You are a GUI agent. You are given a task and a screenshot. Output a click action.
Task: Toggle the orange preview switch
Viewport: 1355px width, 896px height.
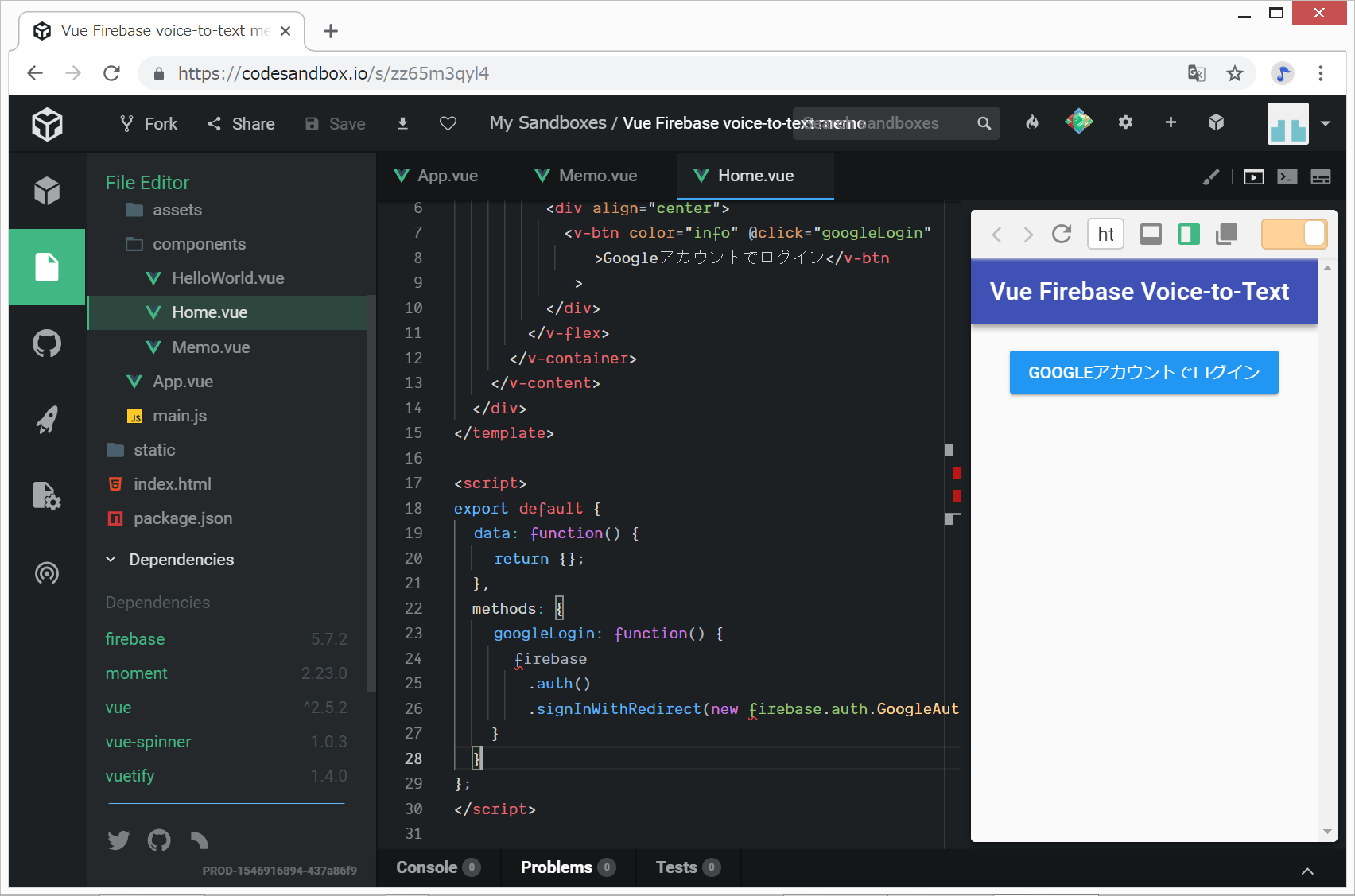(1294, 234)
